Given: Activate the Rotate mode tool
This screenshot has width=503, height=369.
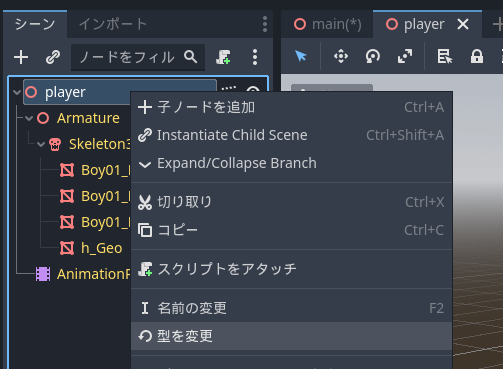Looking at the screenshot, I should [x=373, y=56].
